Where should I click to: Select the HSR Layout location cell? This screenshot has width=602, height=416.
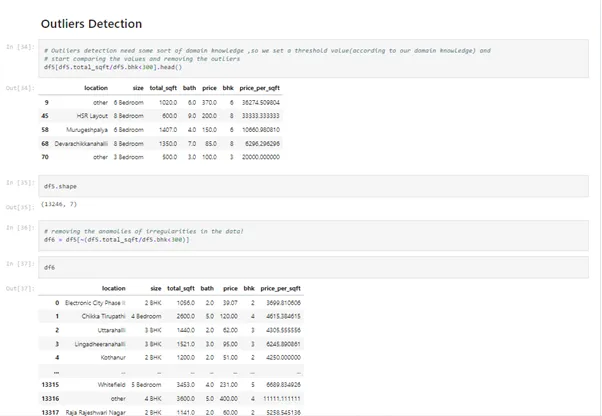point(92,116)
